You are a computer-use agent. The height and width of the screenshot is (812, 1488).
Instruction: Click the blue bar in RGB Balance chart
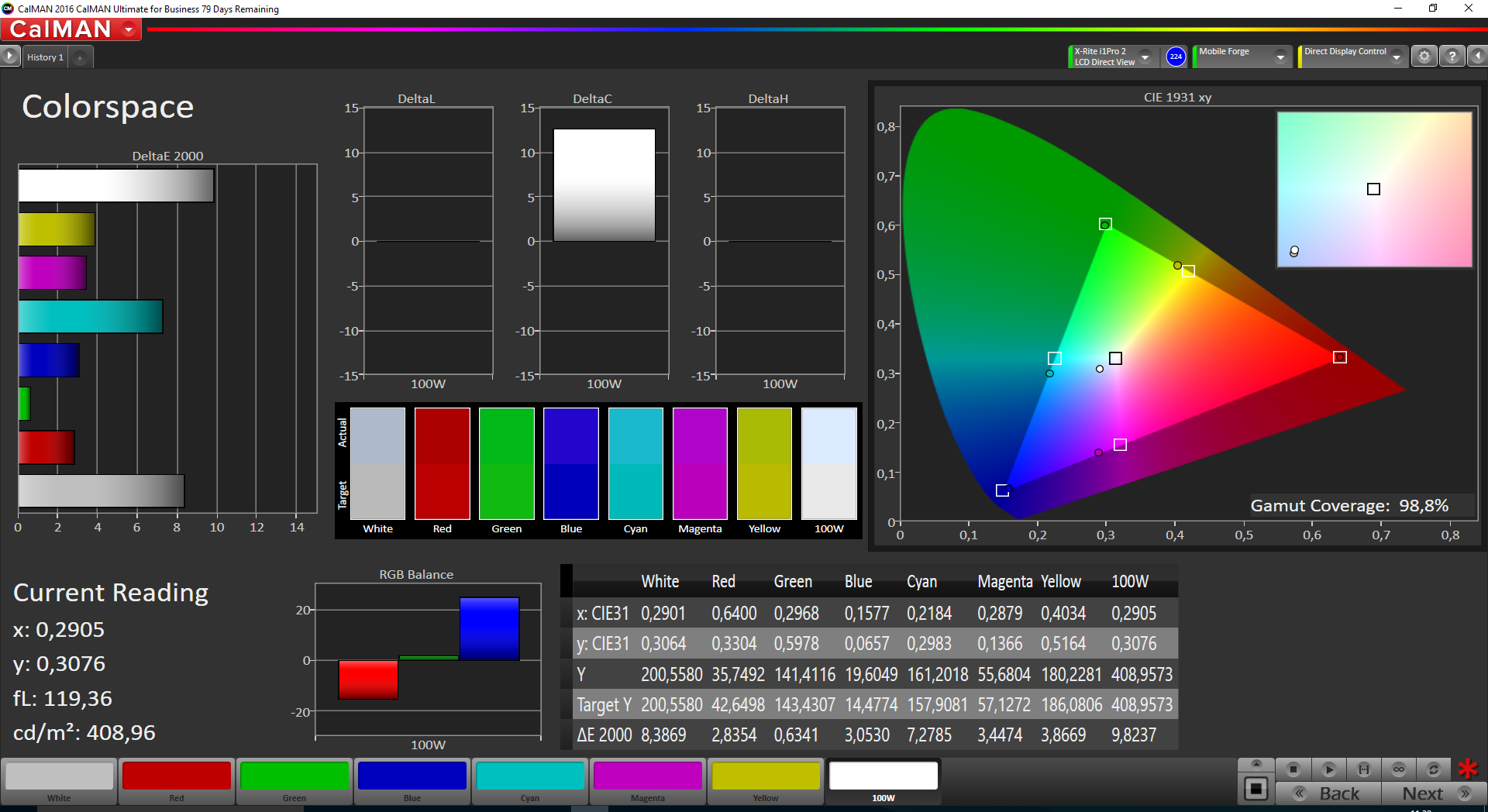coord(489,628)
